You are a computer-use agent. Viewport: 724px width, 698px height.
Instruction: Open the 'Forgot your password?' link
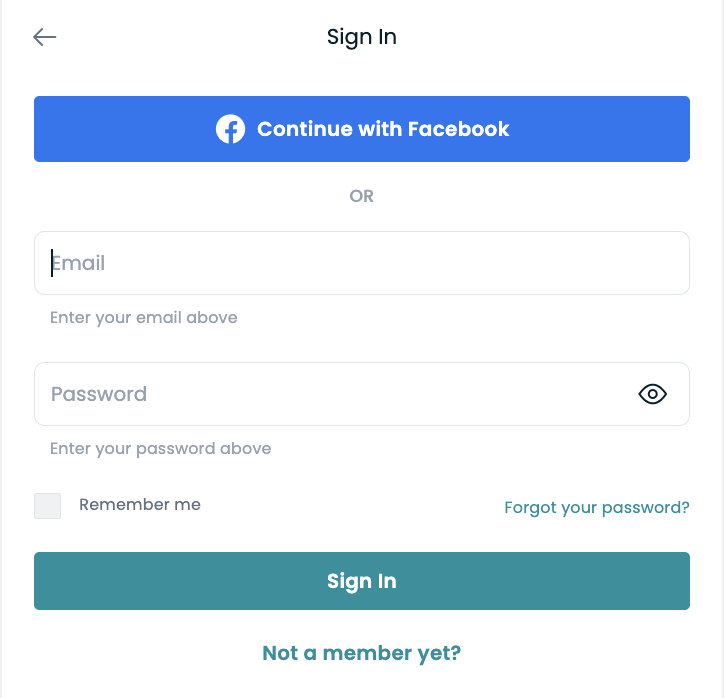pos(596,507)
